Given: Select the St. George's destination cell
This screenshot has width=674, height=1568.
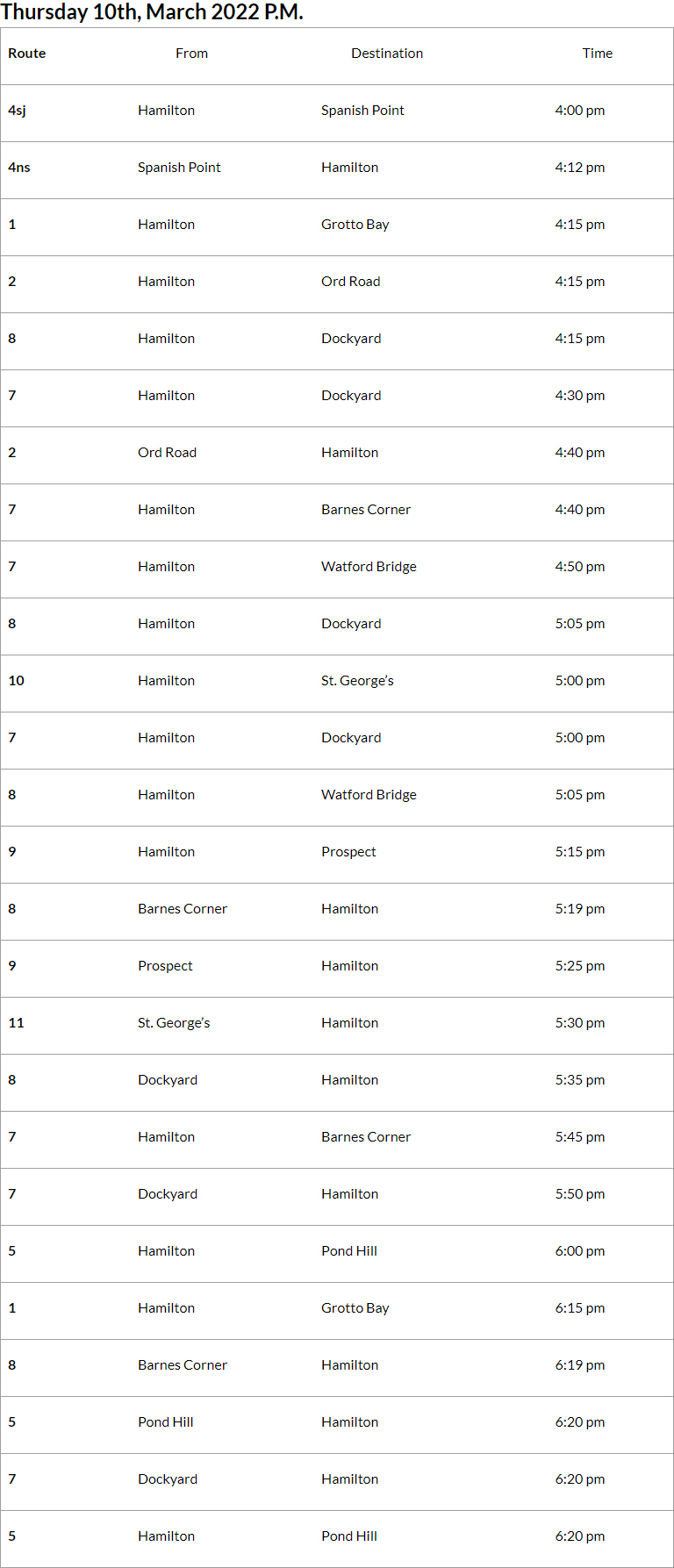Looking at the screenshot, I should pos(357,681).
